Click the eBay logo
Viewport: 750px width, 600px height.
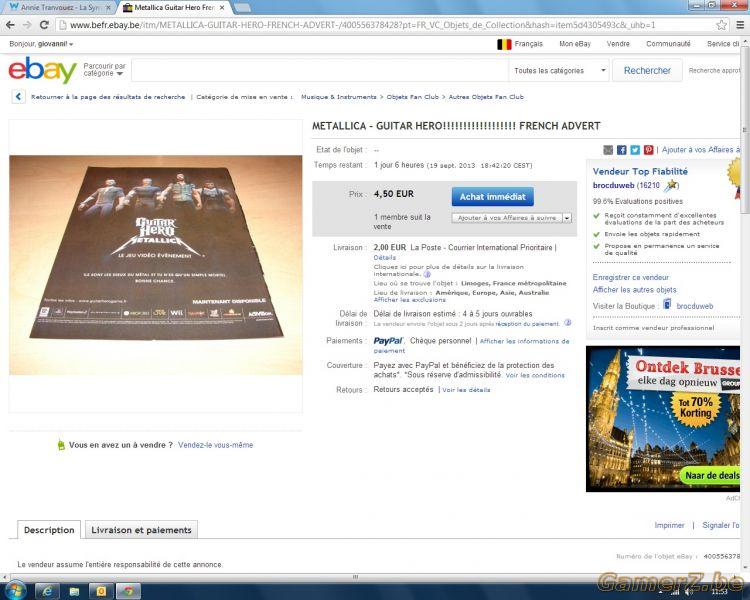click(x=43, y=70)
